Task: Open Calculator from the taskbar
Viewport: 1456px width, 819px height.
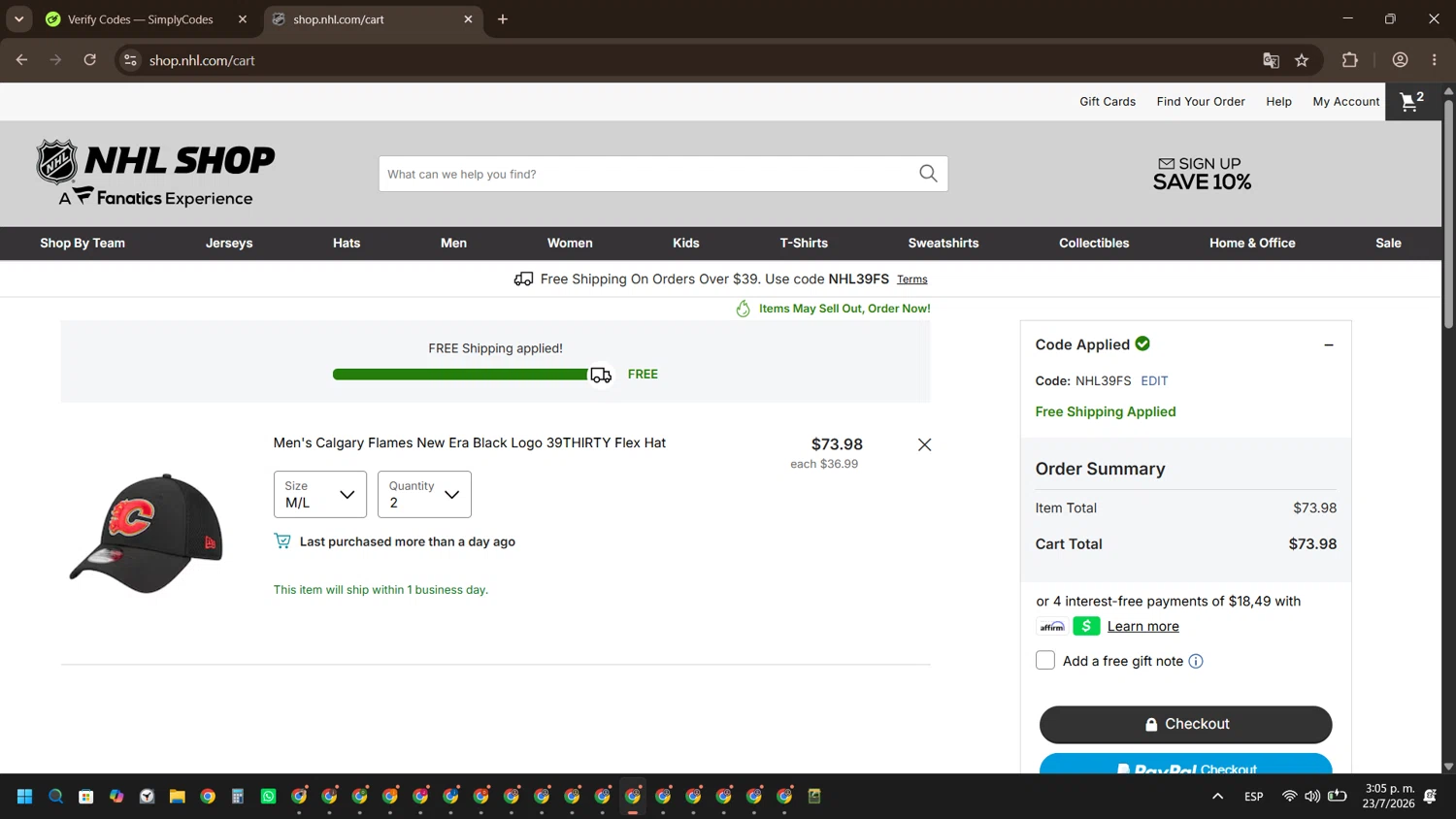Action: pos(238,796)
